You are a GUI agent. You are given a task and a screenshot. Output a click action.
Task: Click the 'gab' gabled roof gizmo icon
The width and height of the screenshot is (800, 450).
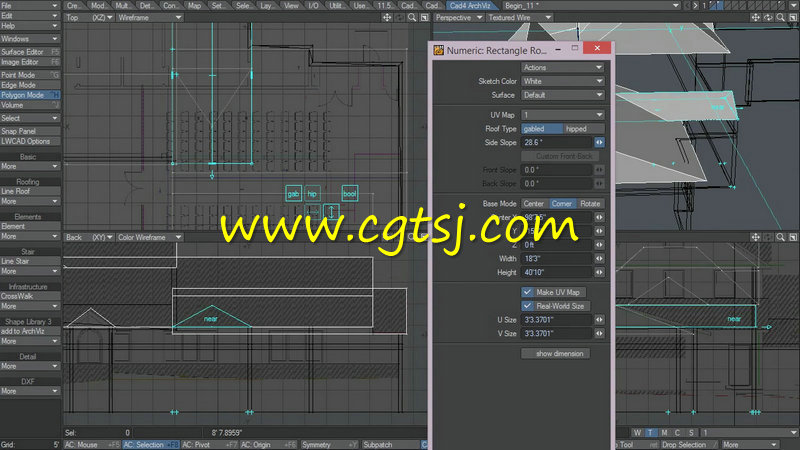coord(293,193)
